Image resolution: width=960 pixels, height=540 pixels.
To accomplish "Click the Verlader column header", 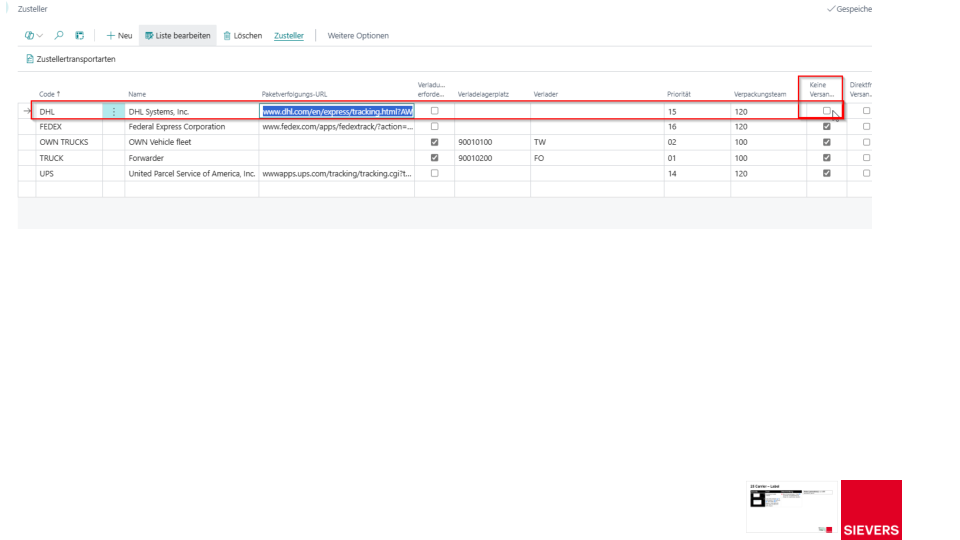I will click(x=546, y=94).
